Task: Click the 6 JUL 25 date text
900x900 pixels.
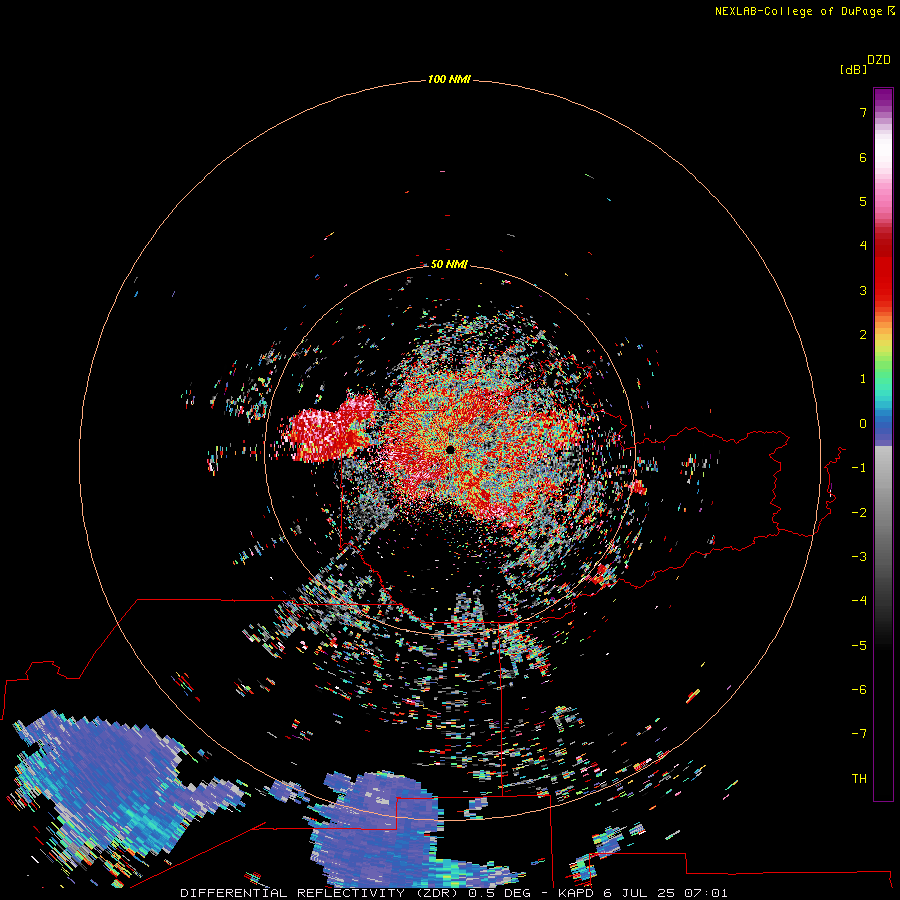Action: click(x=639, y=893)
